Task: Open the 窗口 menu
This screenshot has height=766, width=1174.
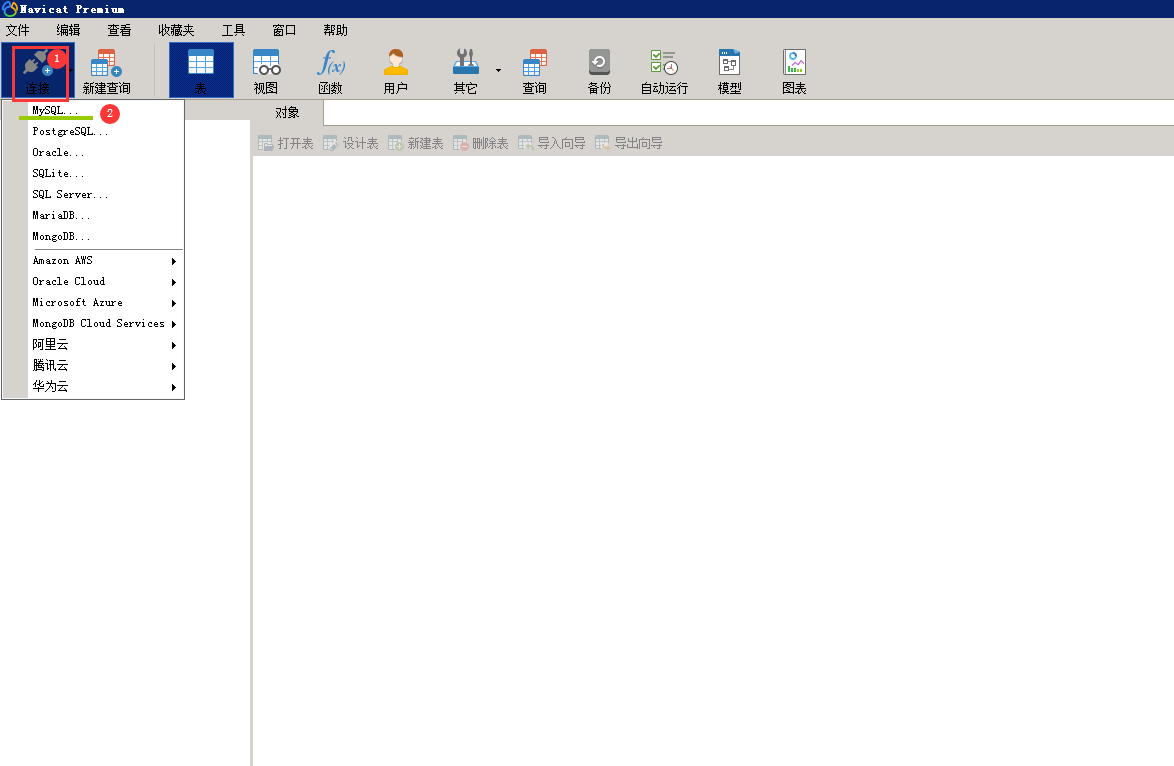Action: 284,30
